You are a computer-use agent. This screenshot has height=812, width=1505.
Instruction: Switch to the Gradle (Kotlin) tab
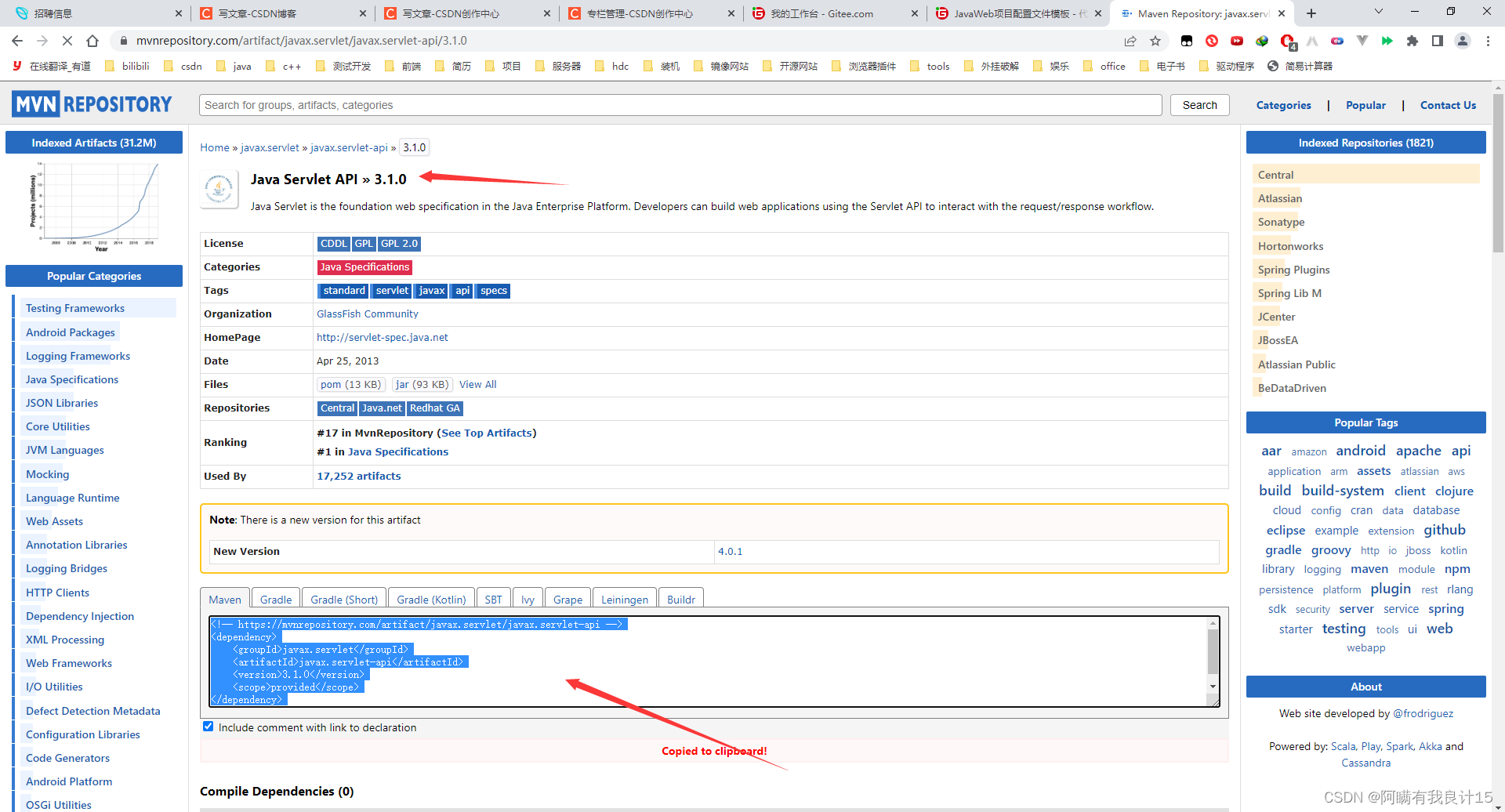[431, 599]
